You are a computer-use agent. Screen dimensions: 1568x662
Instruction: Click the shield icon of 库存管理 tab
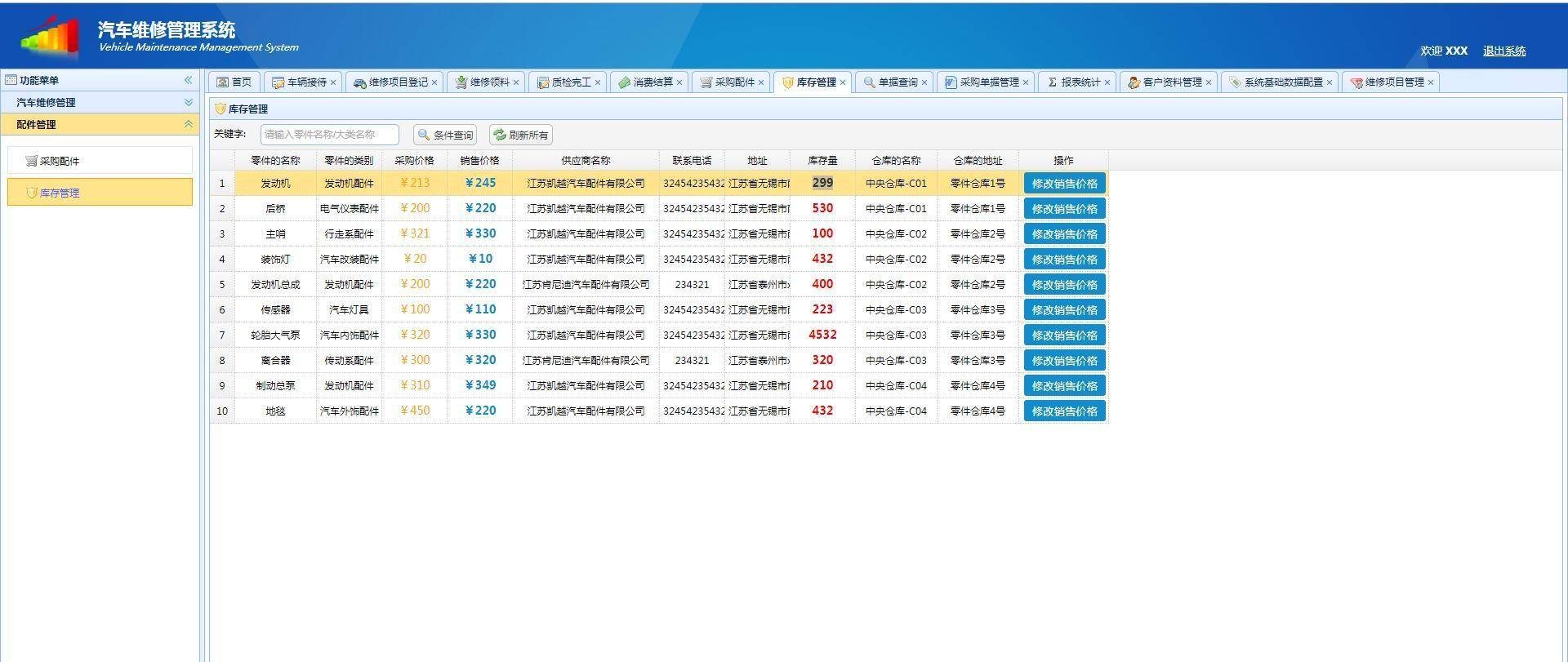click(x=787, y=82)
